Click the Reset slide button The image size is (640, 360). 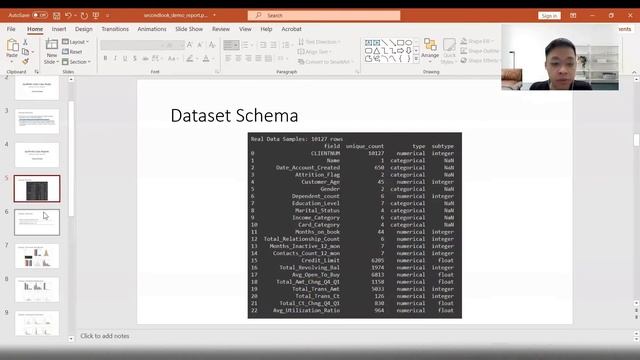click(x=72, y=52)
